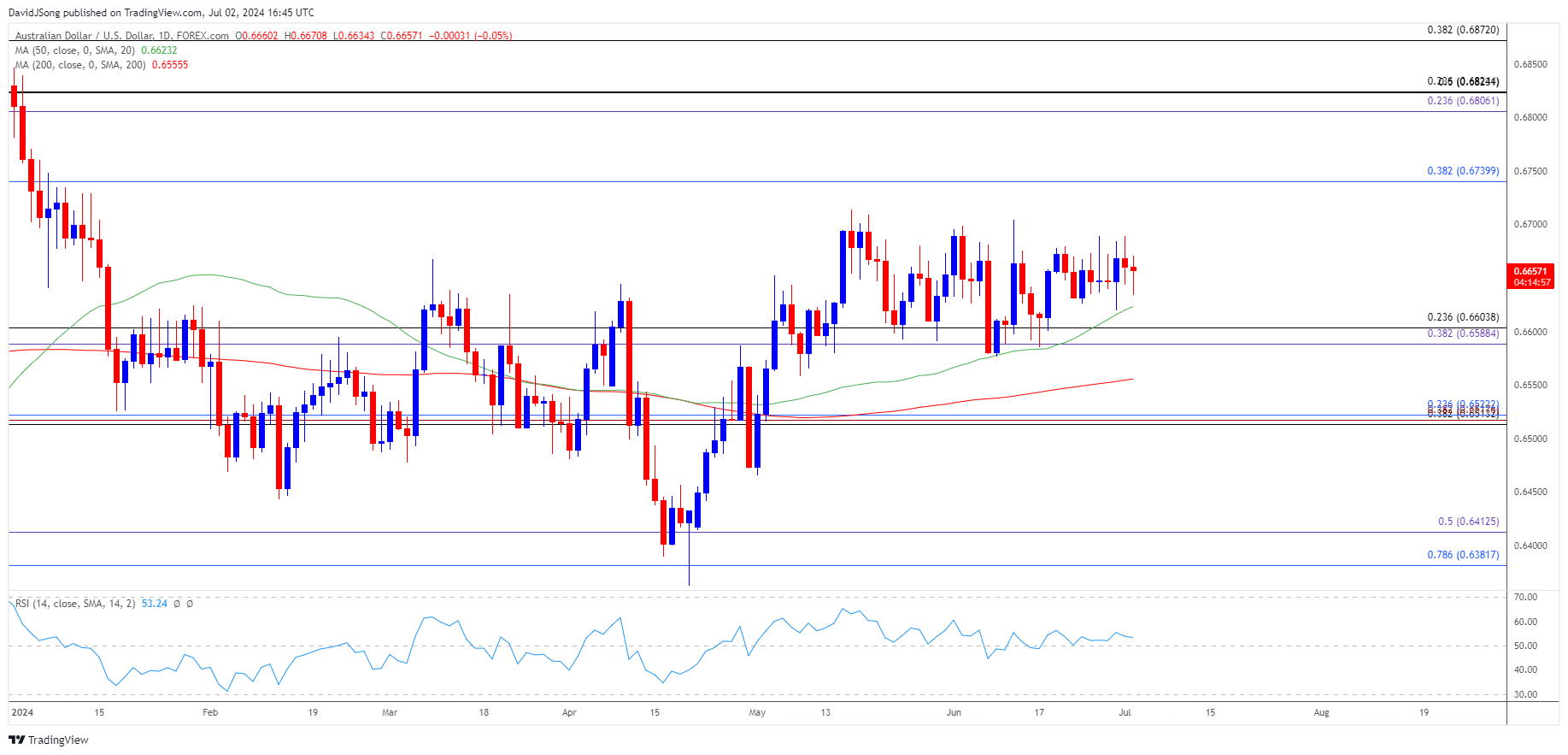
Task: Click the 0.66000 price axis label
Action: click(1530, 333)
